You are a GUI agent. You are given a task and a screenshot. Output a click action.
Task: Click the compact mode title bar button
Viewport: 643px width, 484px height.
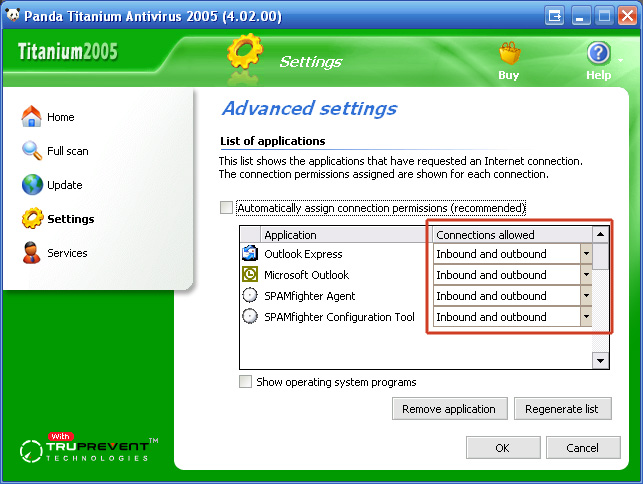(x=554, y=16)
